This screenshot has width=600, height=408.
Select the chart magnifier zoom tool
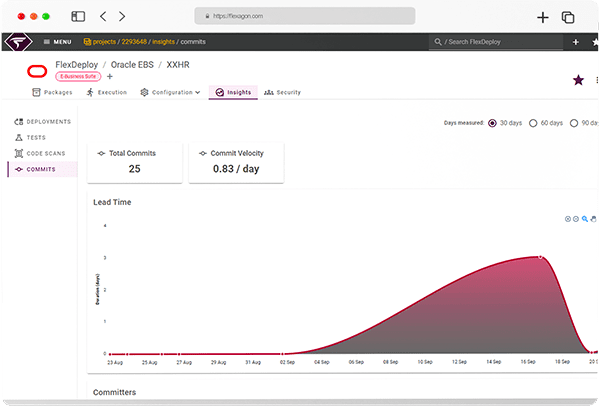click(585, 219)
